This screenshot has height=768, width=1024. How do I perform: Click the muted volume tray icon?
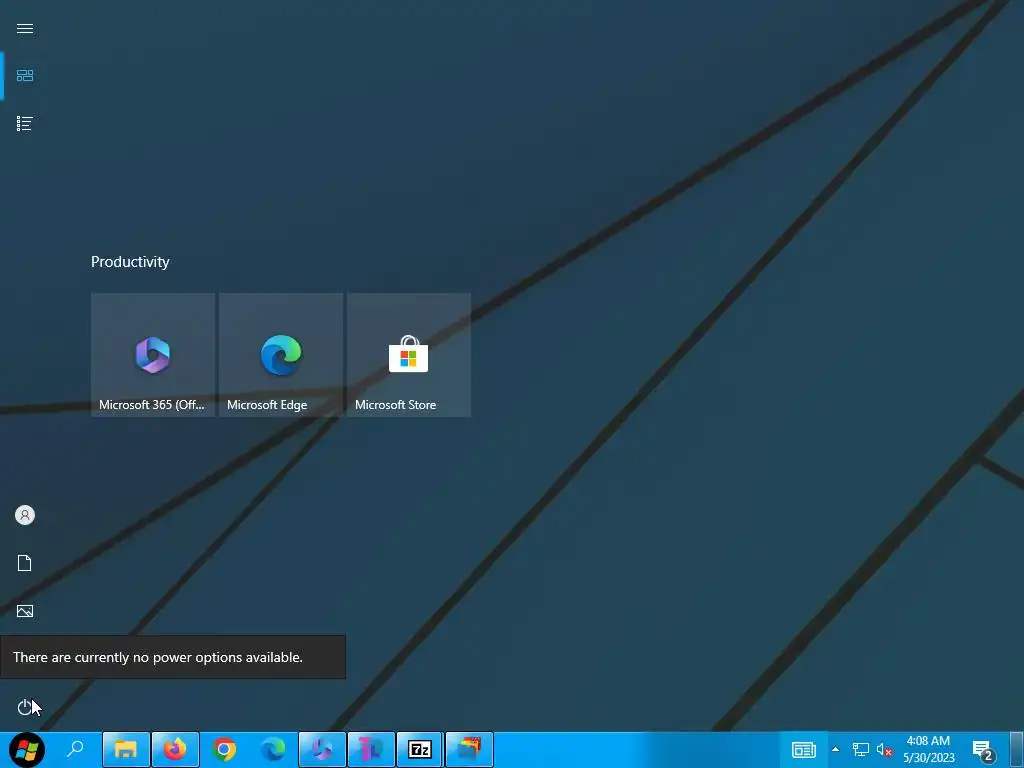click(884, 750)
